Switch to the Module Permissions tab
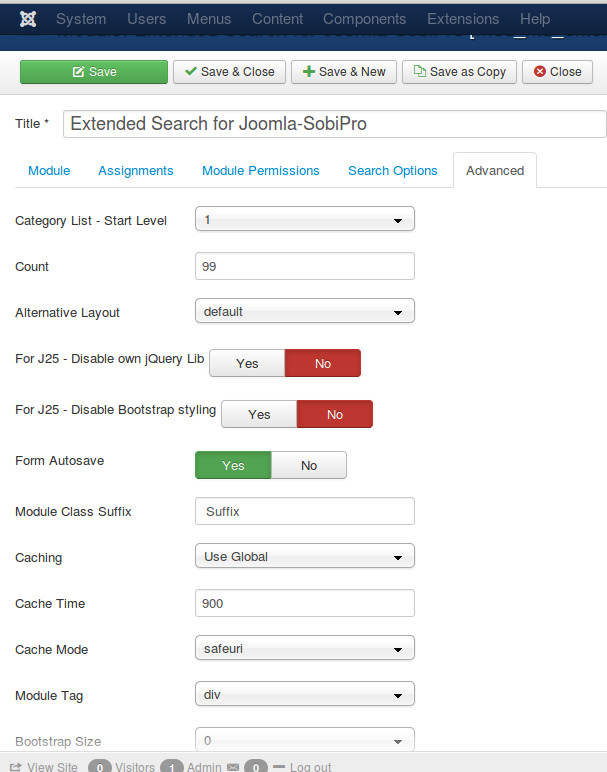This screenshot has width=607, height=772. pos(261,170)
